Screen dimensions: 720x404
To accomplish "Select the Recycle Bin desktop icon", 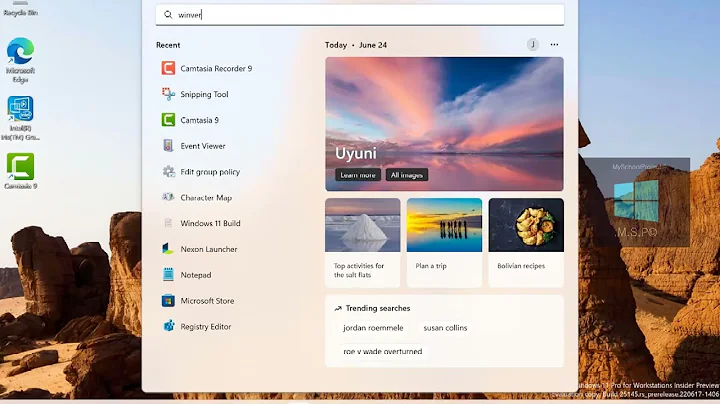I will [x=20, y=8].
